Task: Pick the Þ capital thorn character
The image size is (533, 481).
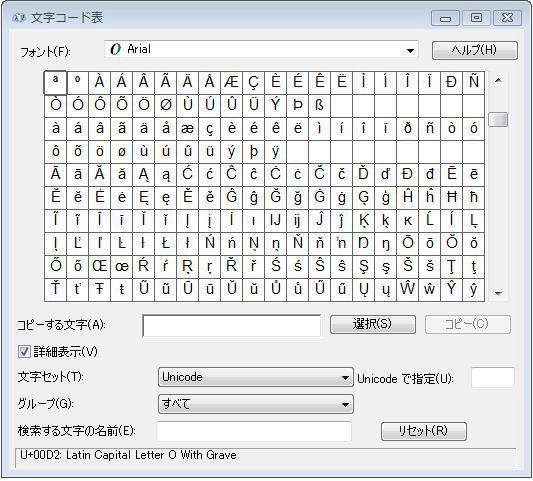Action: [297, 105]
